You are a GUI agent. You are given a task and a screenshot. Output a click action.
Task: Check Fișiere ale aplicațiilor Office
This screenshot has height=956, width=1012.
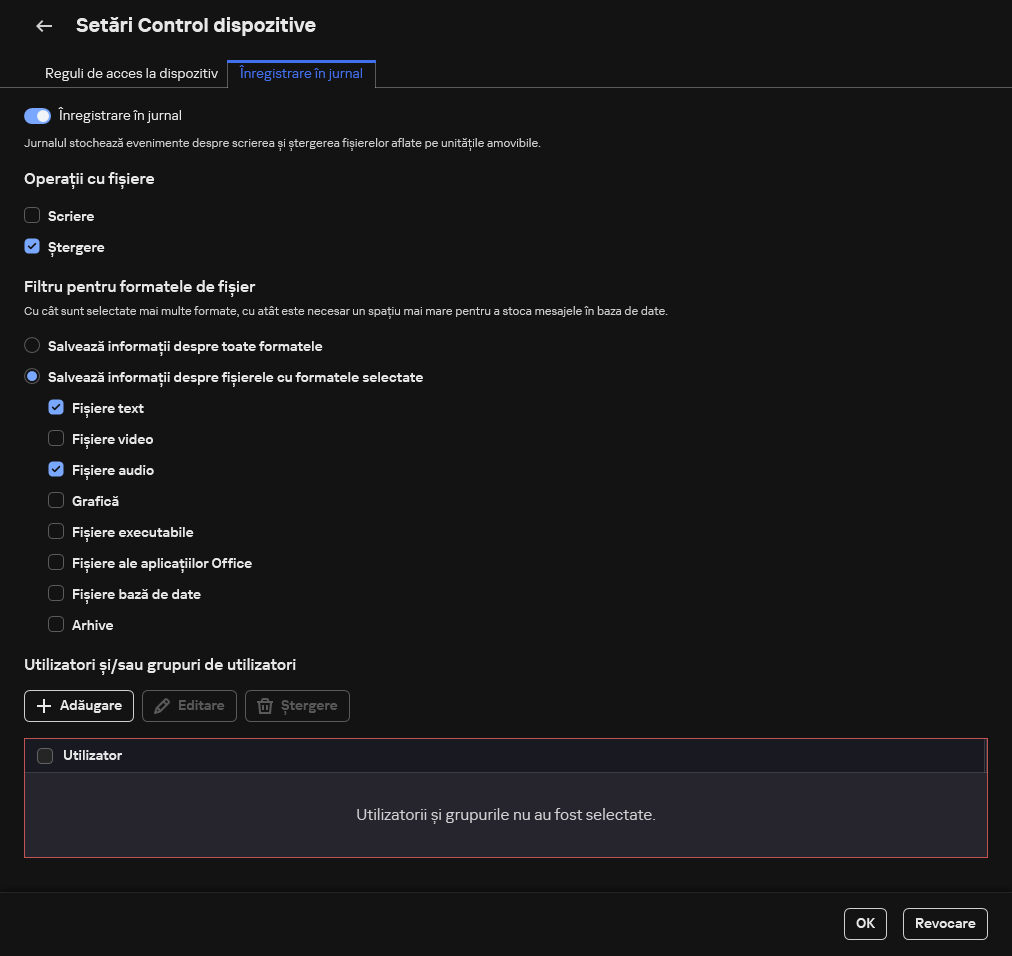point(56,563)
